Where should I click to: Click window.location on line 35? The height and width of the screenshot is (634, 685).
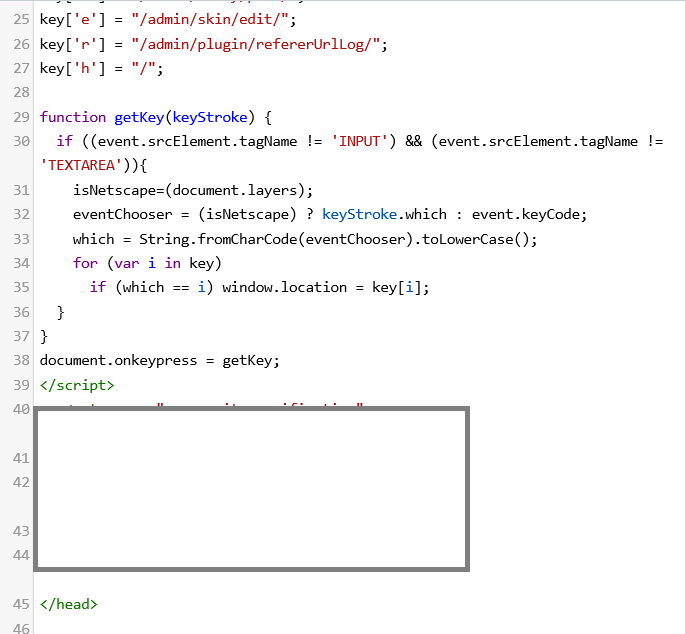click(x=284, y=288)
